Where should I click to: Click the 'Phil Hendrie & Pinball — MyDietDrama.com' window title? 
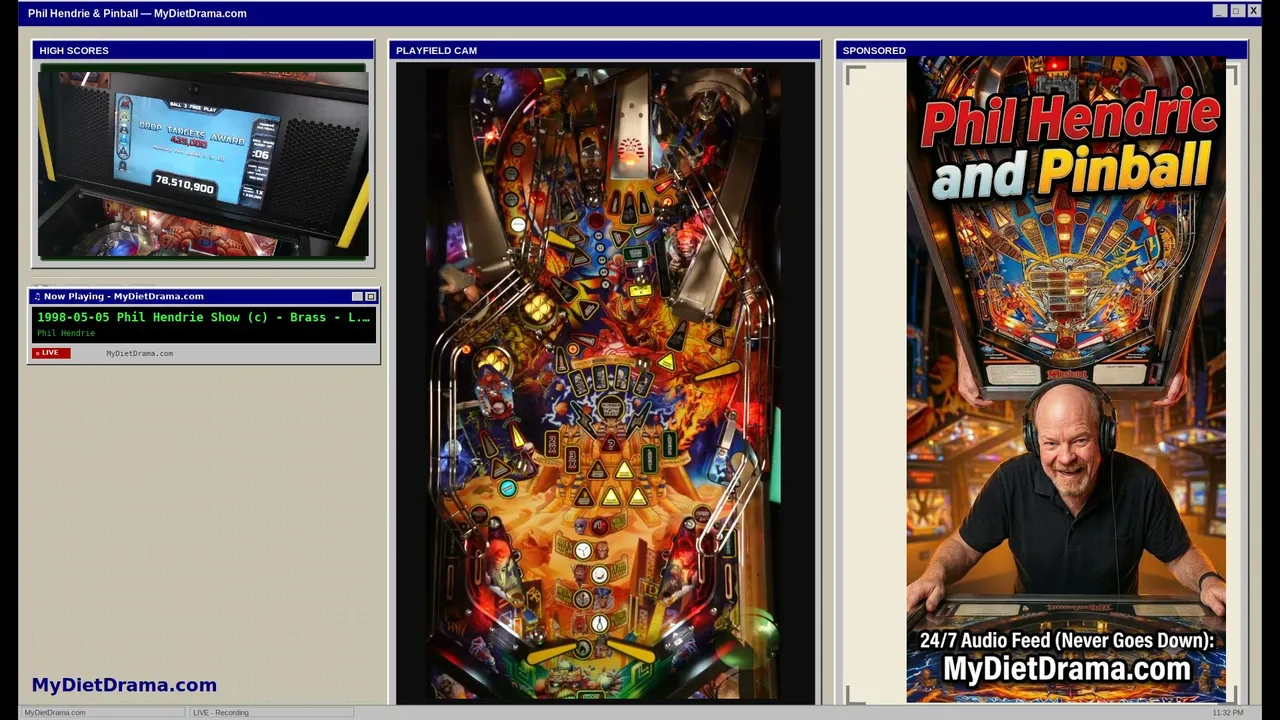137,13
